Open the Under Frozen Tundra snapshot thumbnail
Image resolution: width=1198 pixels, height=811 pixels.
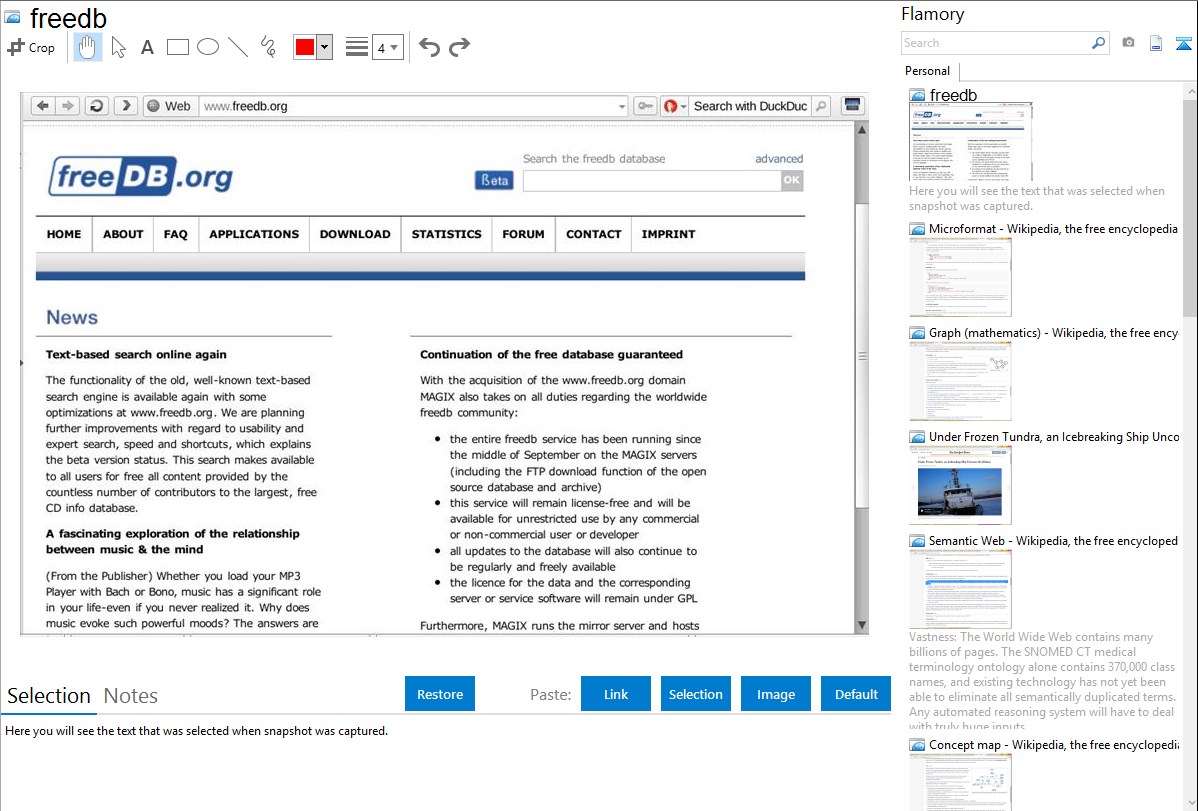click(x=960, y=485)
